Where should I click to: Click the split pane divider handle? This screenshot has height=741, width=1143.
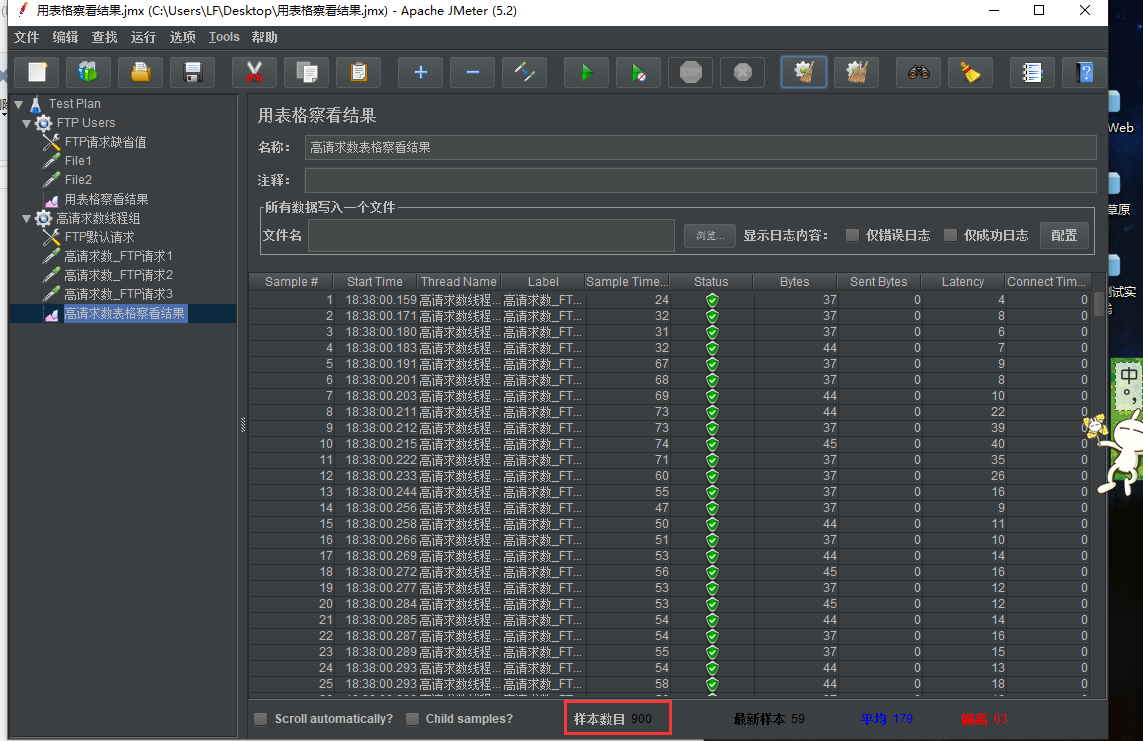243,426
